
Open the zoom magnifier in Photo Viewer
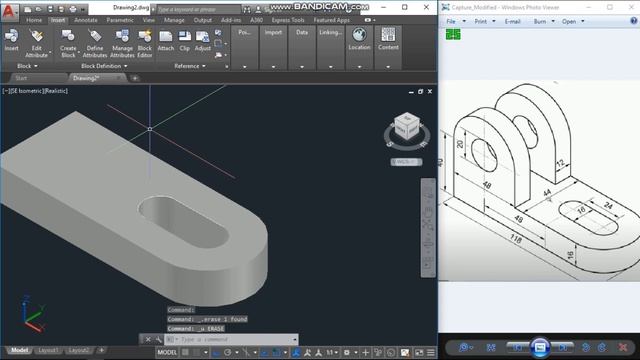(x=464, y=348)
